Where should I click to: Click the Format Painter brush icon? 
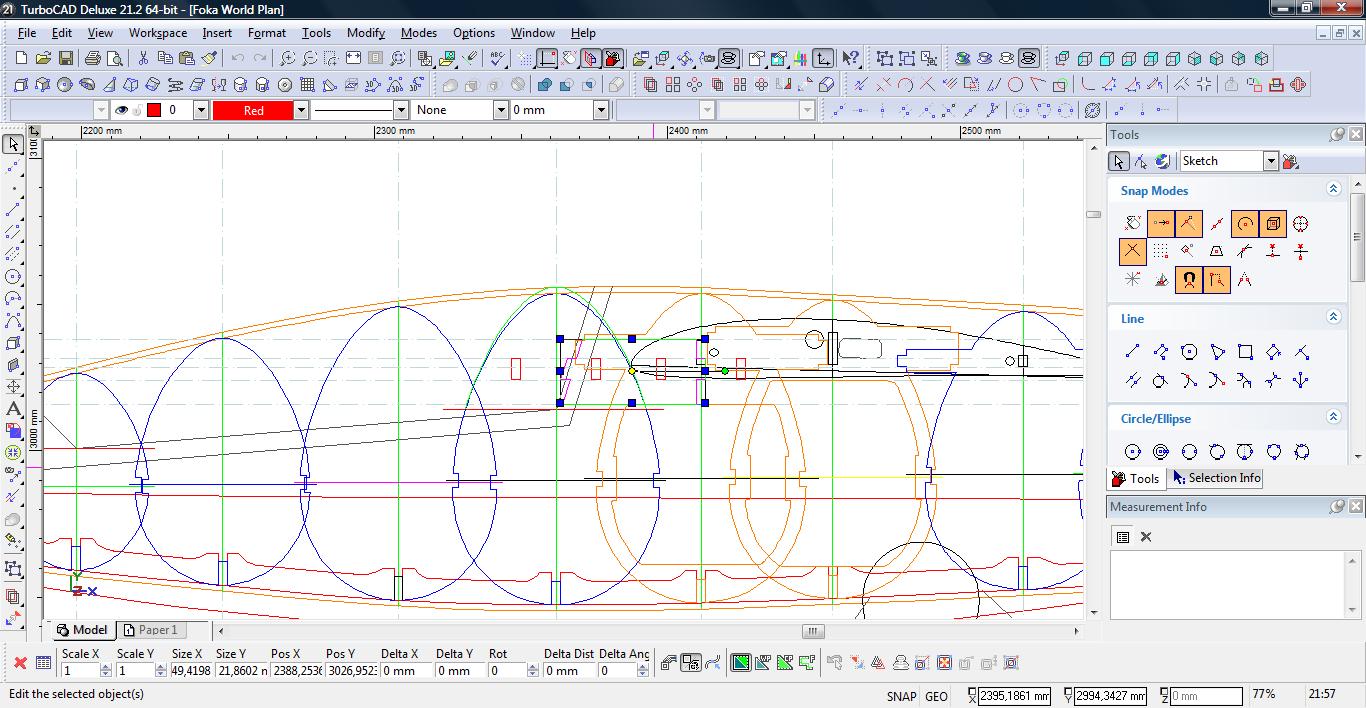[x=209, y=59]
